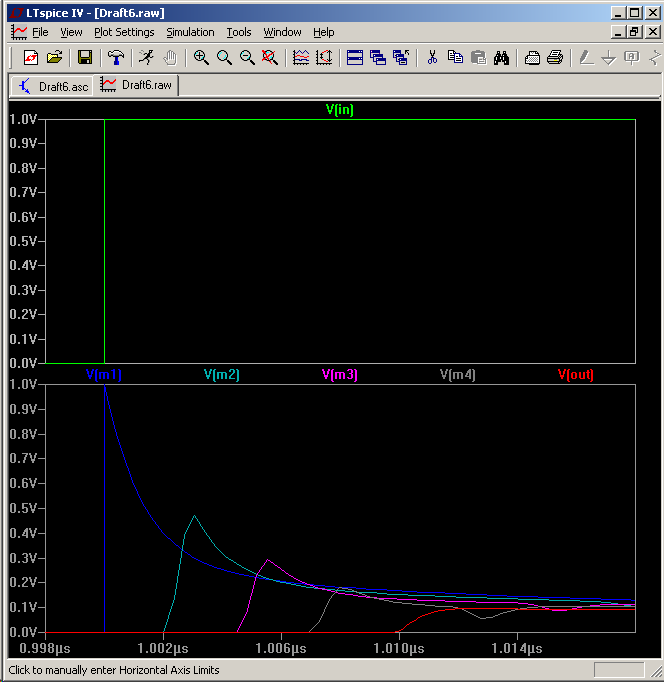The image size is (664, 682).
Task: Click the waveform icon left of File menu
Action: click(19, 32)
